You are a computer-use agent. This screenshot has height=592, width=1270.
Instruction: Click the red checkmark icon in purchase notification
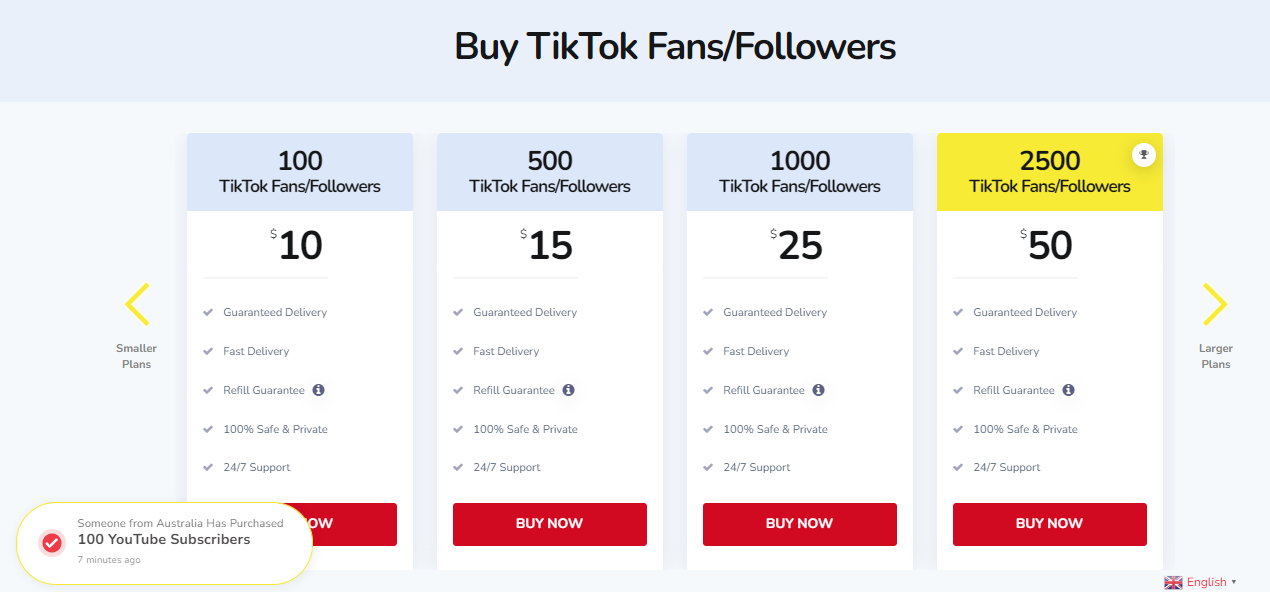52,543
